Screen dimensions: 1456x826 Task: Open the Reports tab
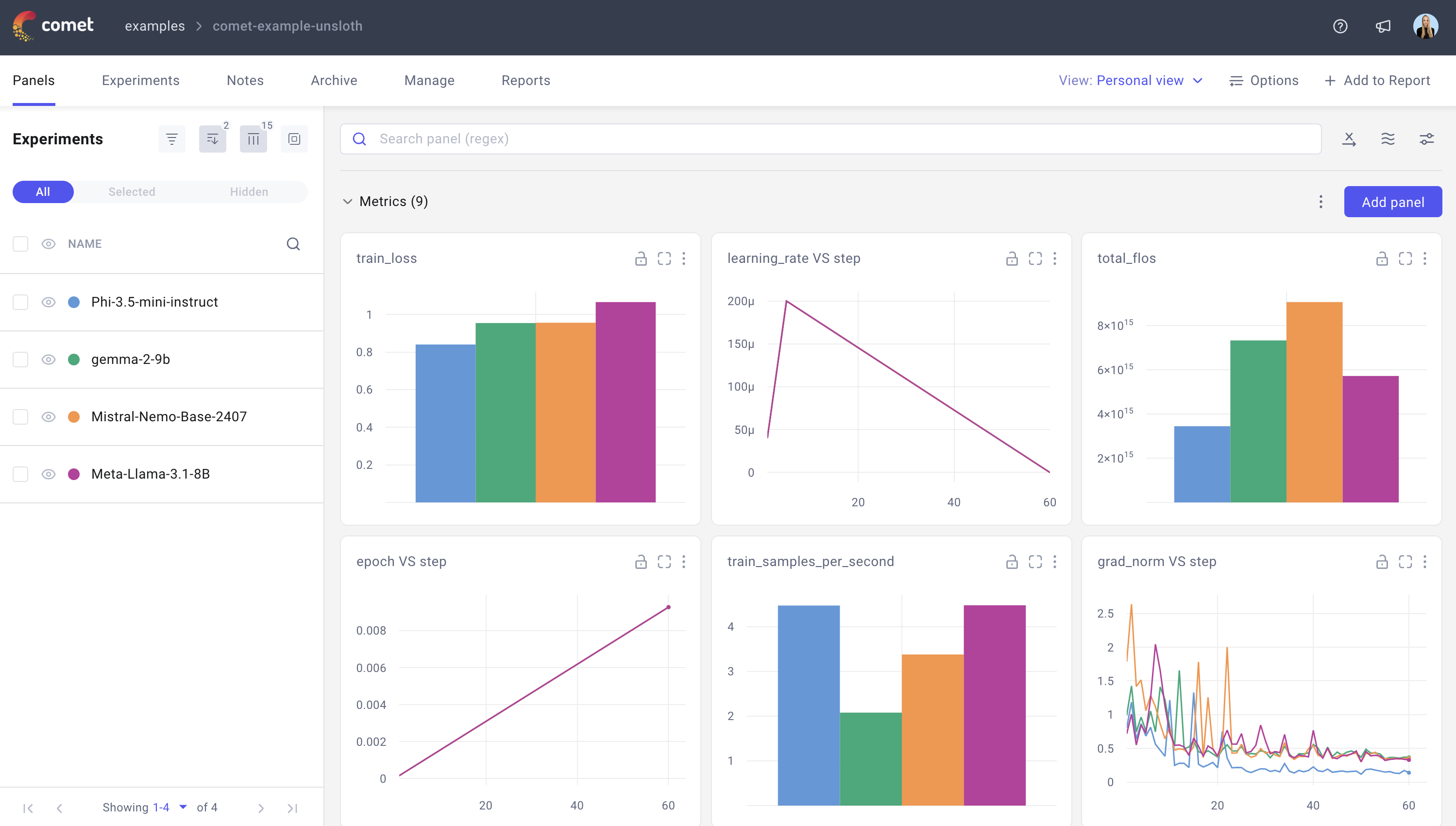click(x=525, y=81)
